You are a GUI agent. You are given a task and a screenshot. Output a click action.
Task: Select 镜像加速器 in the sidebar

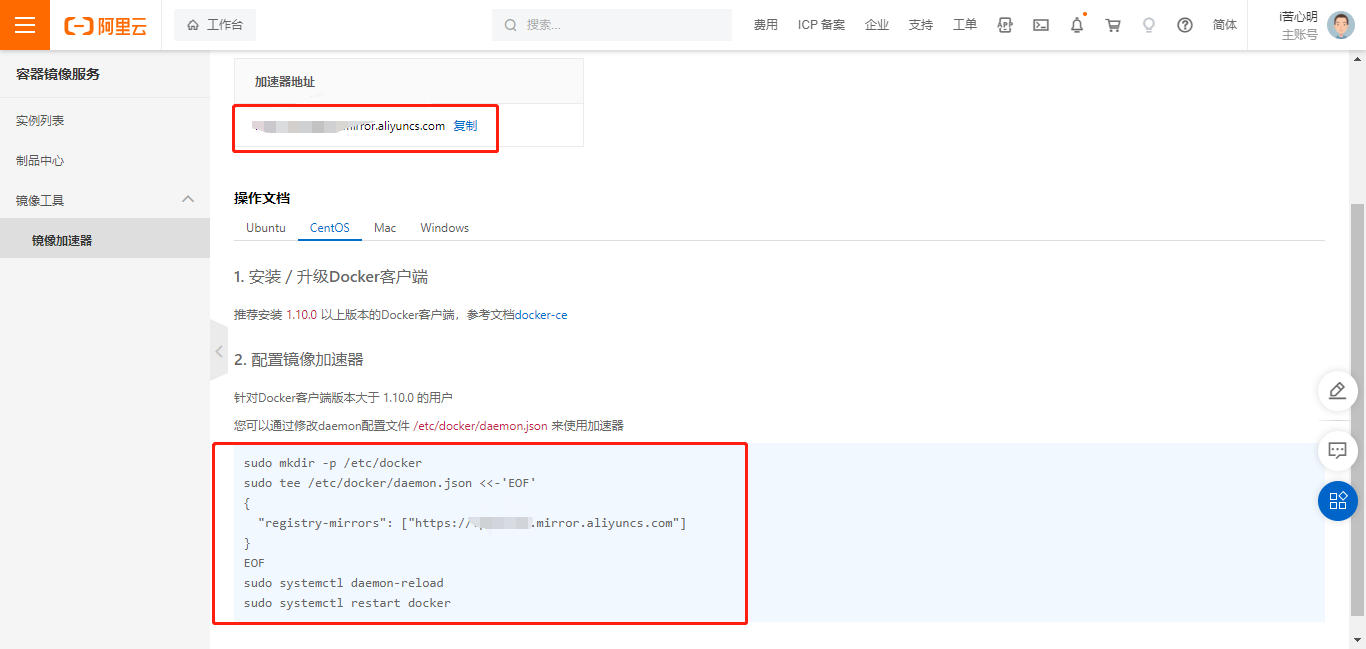coord(105,240)
